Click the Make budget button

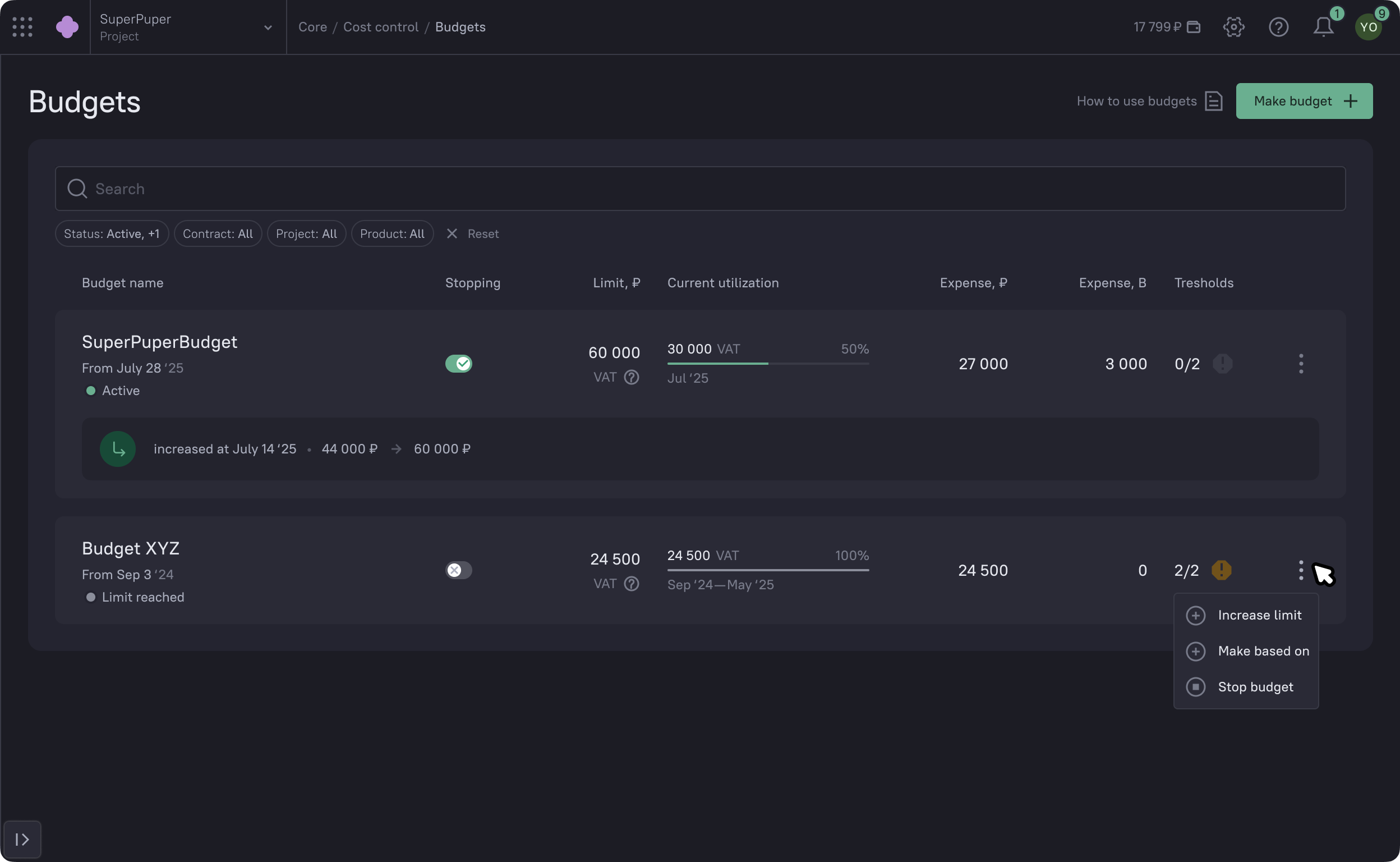[x=1304, y=101]
